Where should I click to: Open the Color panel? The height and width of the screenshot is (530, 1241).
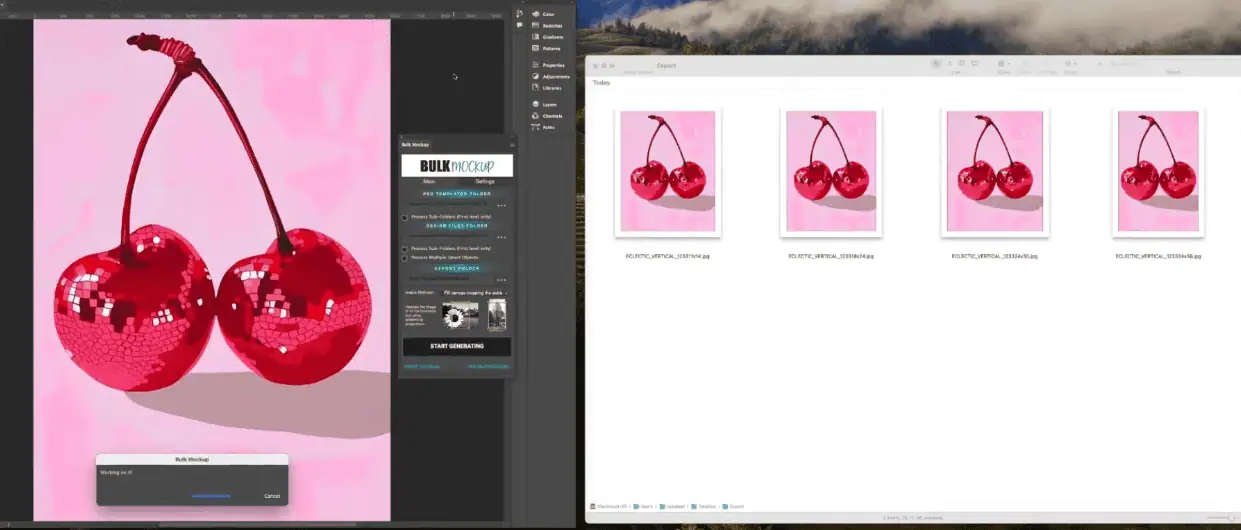pos(547,14)
